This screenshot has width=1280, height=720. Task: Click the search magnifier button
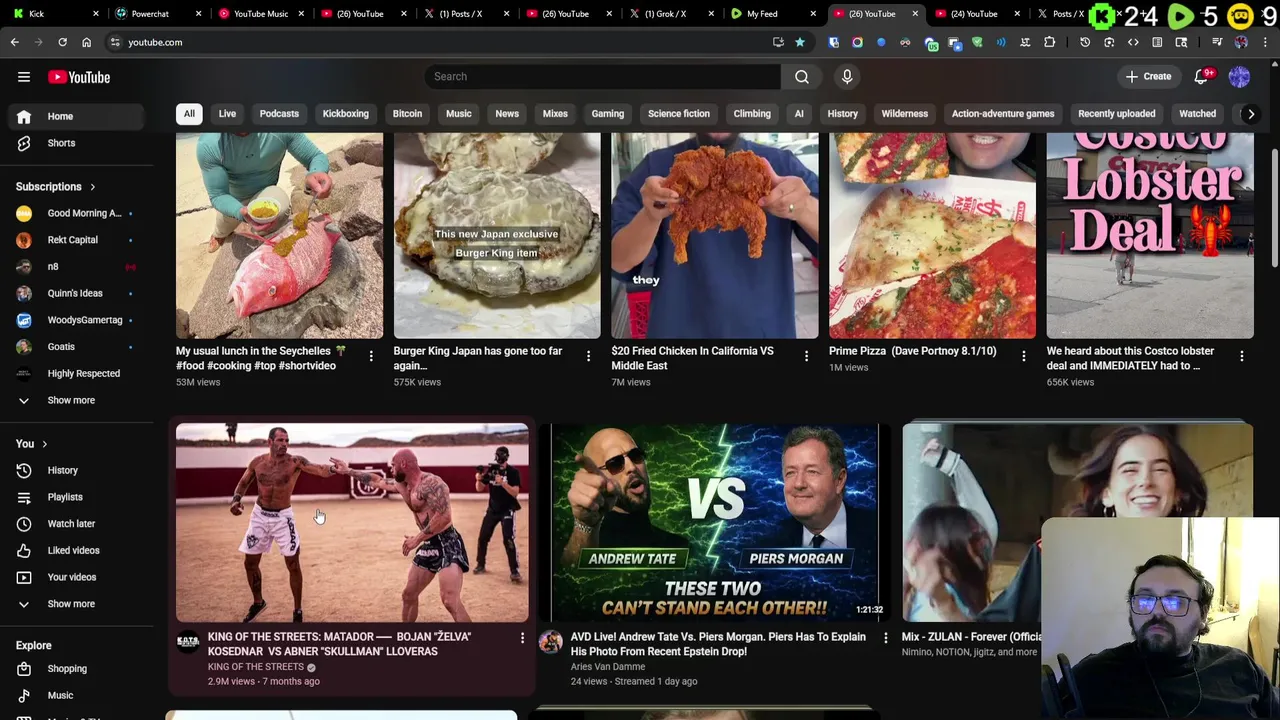coord(802,77)
